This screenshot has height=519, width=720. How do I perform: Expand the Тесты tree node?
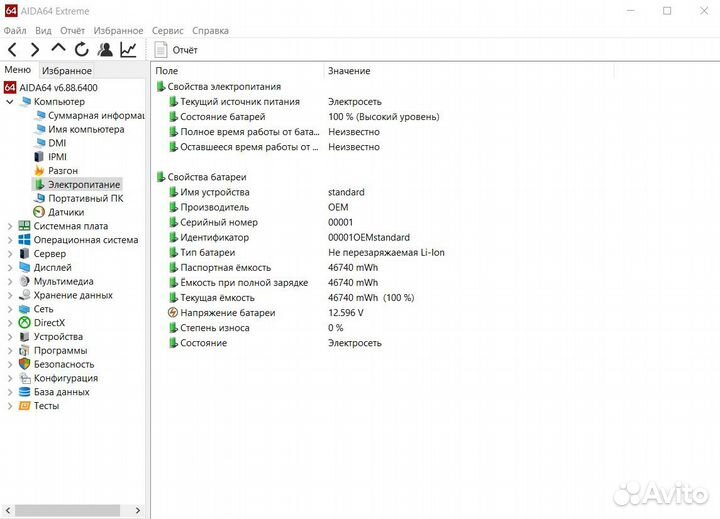[x=10, y=406]
